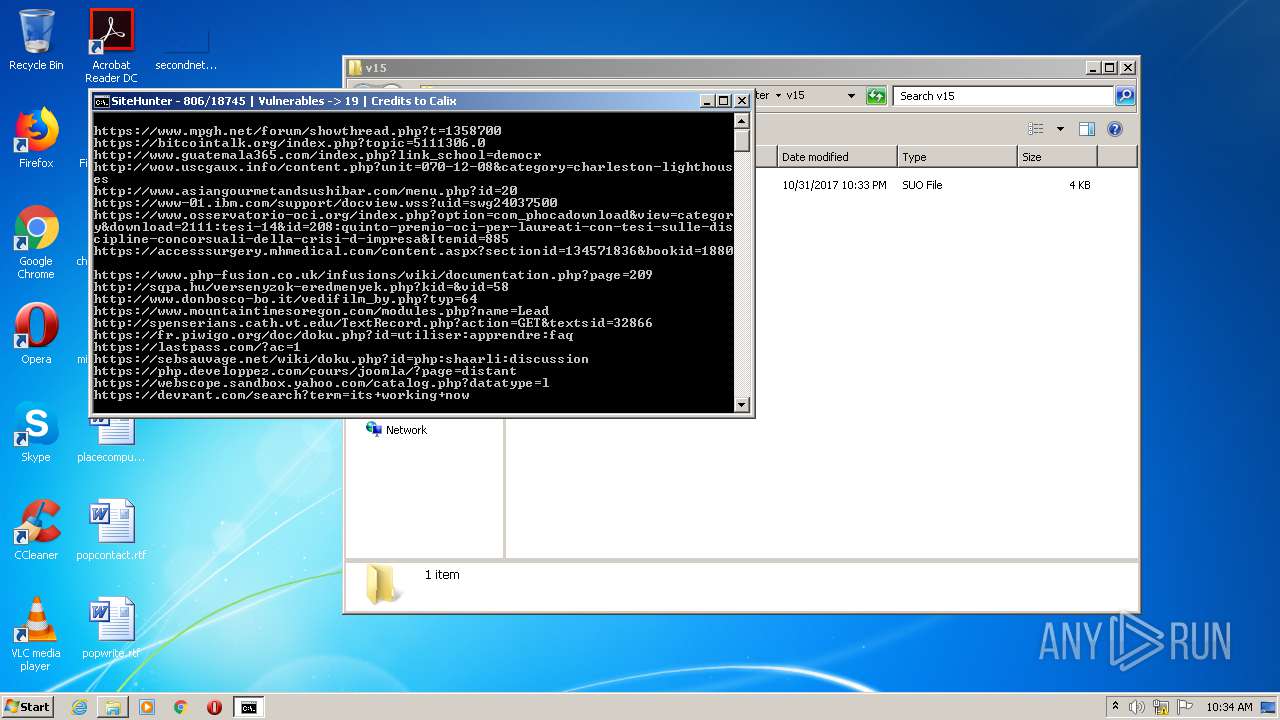
Task: Click the lastpass.com URL line in console
Action: point(197,347)
